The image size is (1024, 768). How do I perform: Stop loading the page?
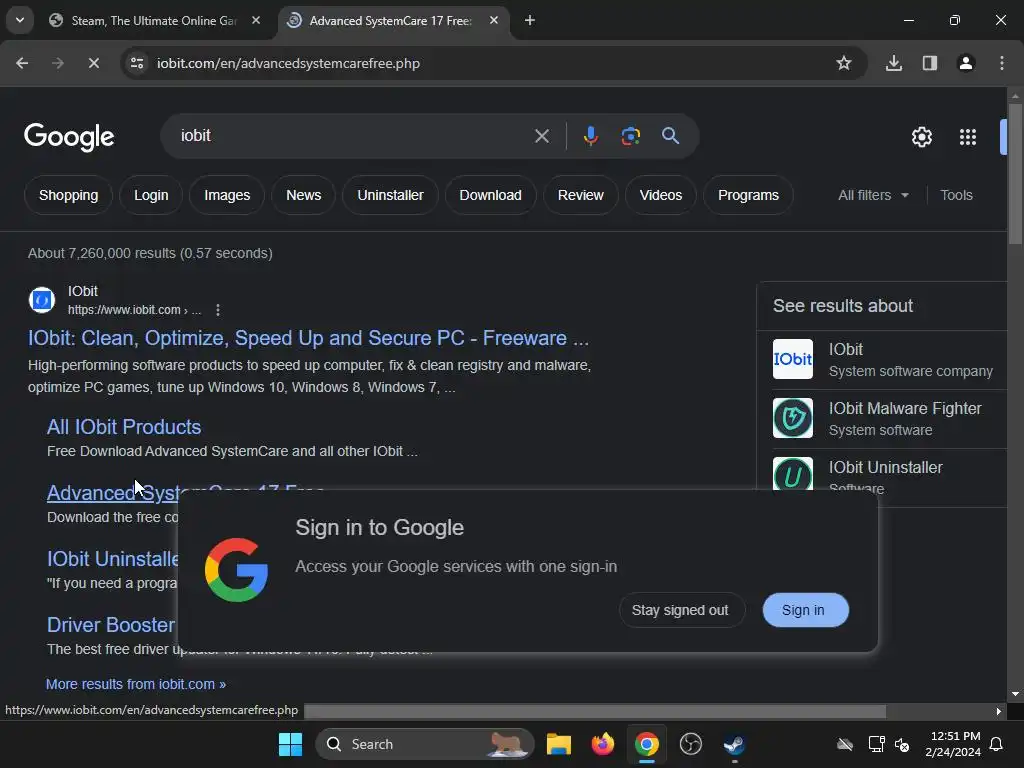coord(93,63)
